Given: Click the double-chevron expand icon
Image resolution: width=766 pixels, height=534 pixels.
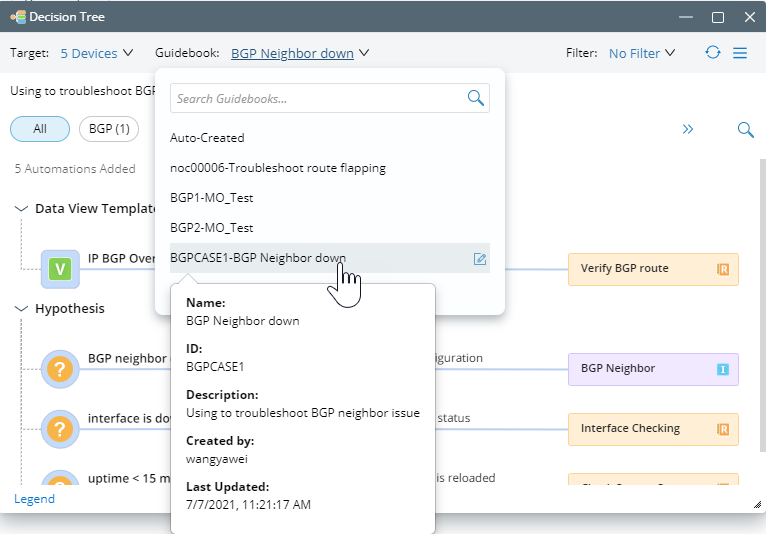Looking at the screenshot, I should pos(688,129).
